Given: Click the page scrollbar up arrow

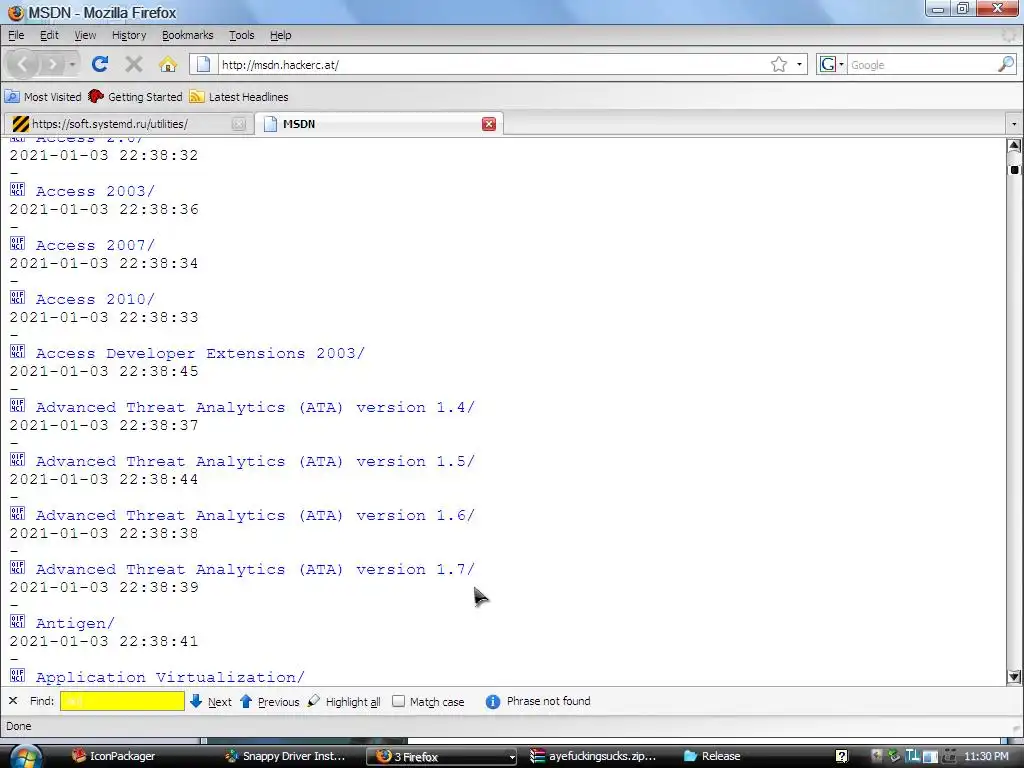Looking at the screenshot, I should point(1014,145).
